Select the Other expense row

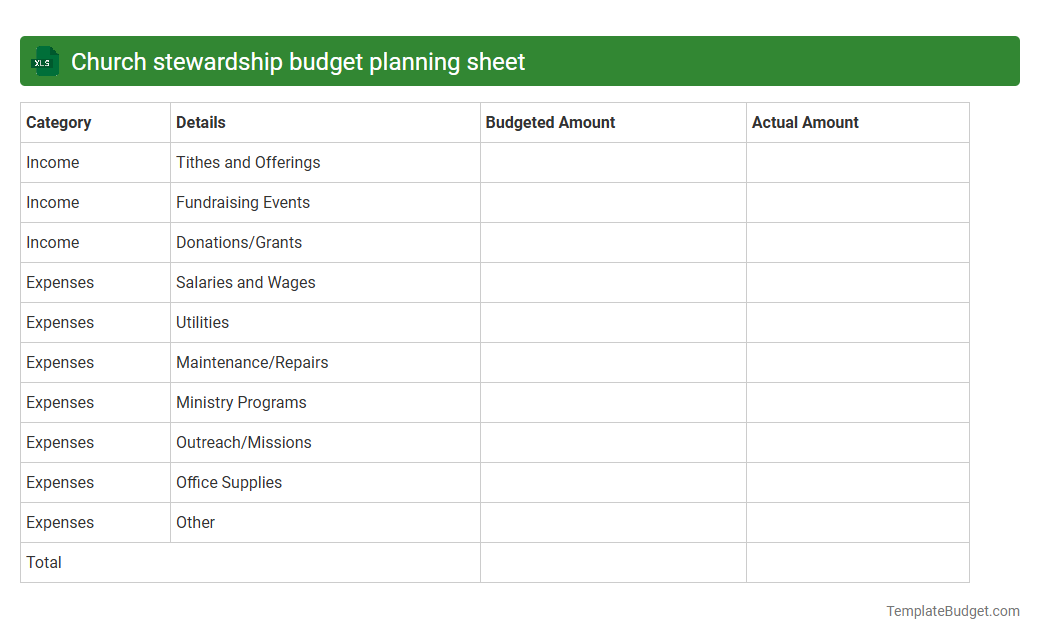click(x=195, y=522)
